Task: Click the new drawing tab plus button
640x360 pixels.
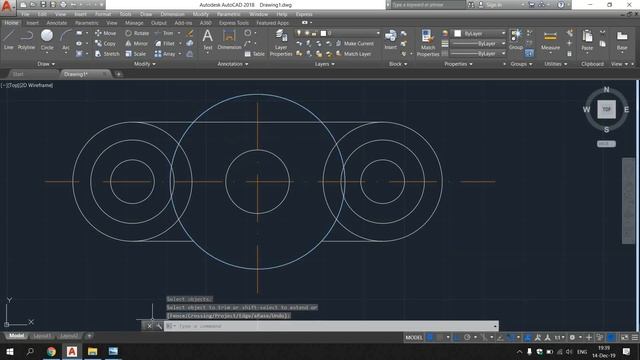Action: [118, 74]
